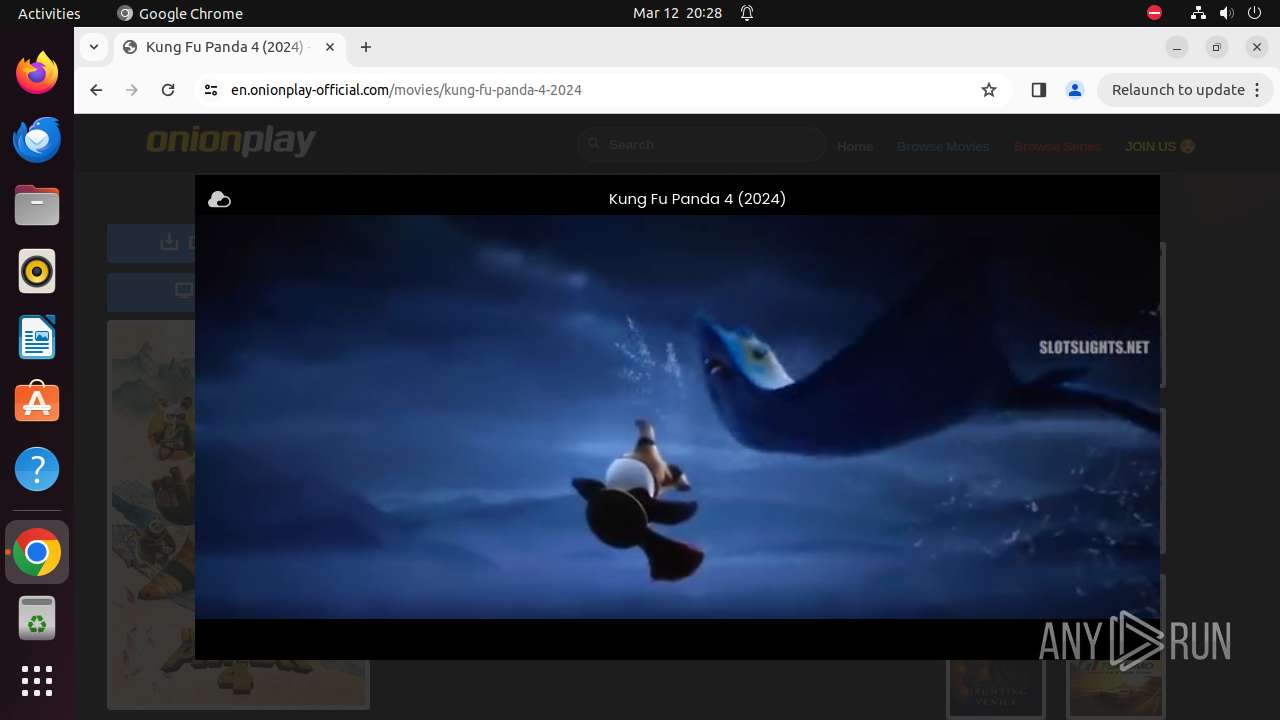The width and height of the screenshot is (1280, 720).
Task: Expand the tab search dropdown
Action: pyautogui.click(x=93, y=47)
